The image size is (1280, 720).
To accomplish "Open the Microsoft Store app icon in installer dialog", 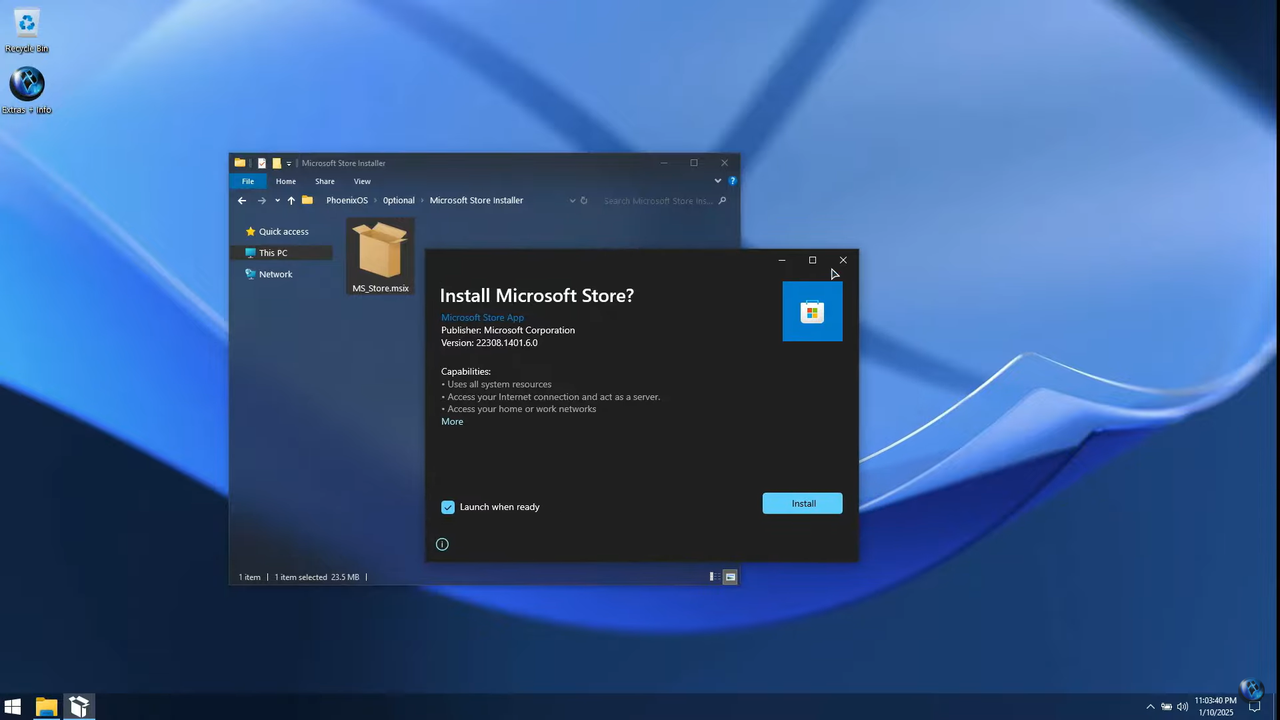I will point(811,311).
